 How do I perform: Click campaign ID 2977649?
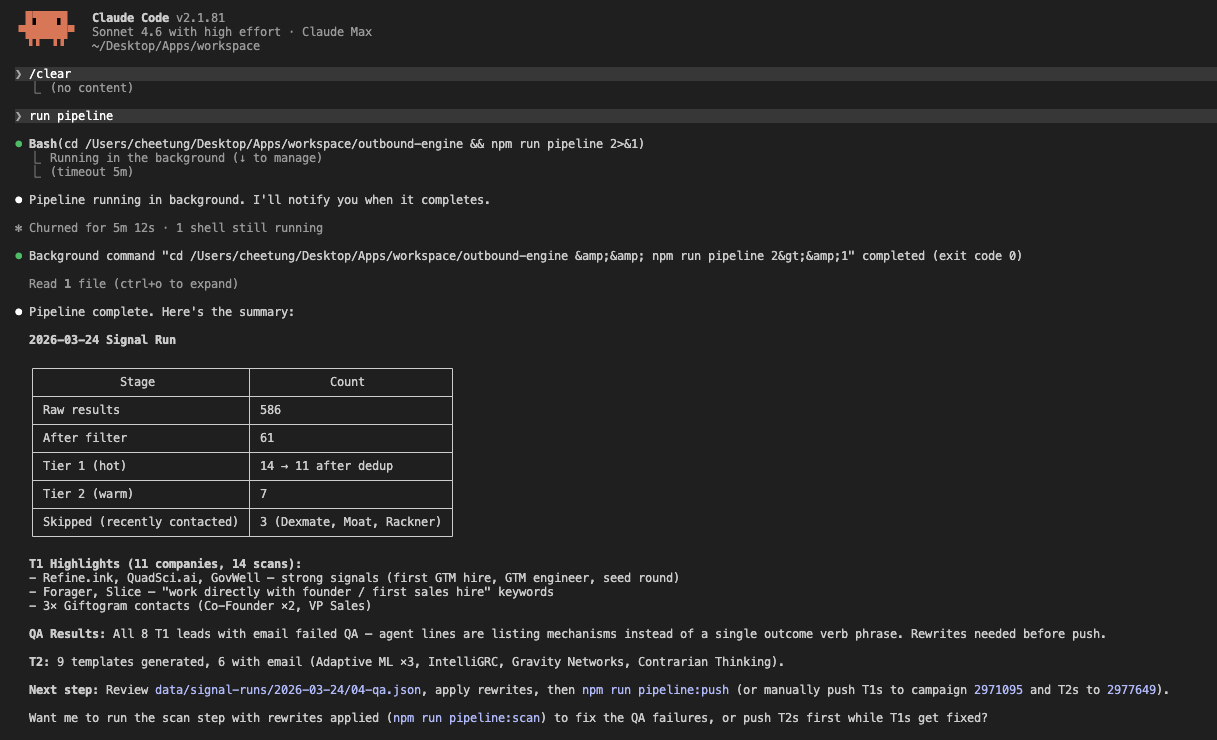pos(1130,690)
